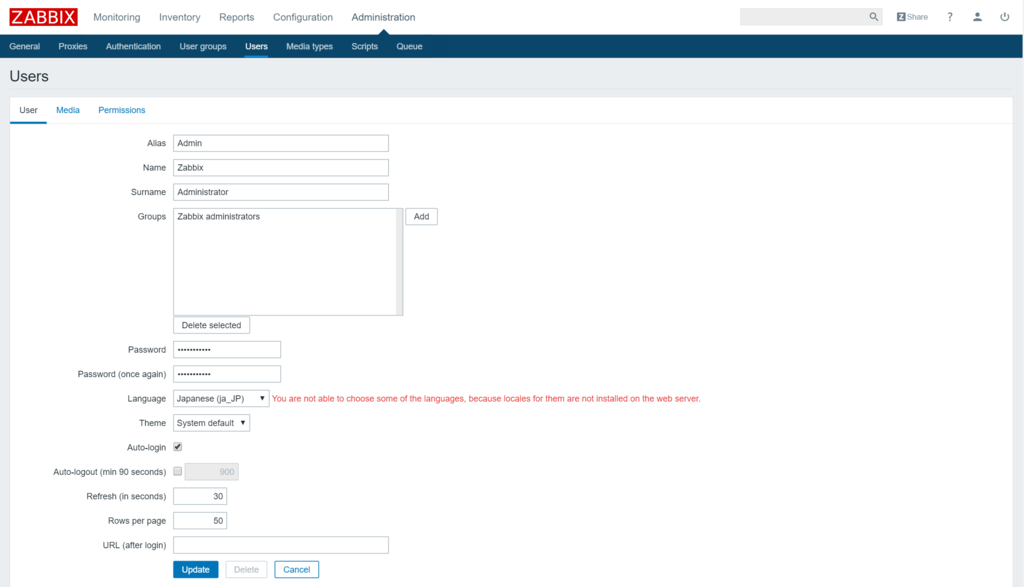Go to Media types submenu
The width and height of the screenshot is (1024, 587).
pos(310,46)
